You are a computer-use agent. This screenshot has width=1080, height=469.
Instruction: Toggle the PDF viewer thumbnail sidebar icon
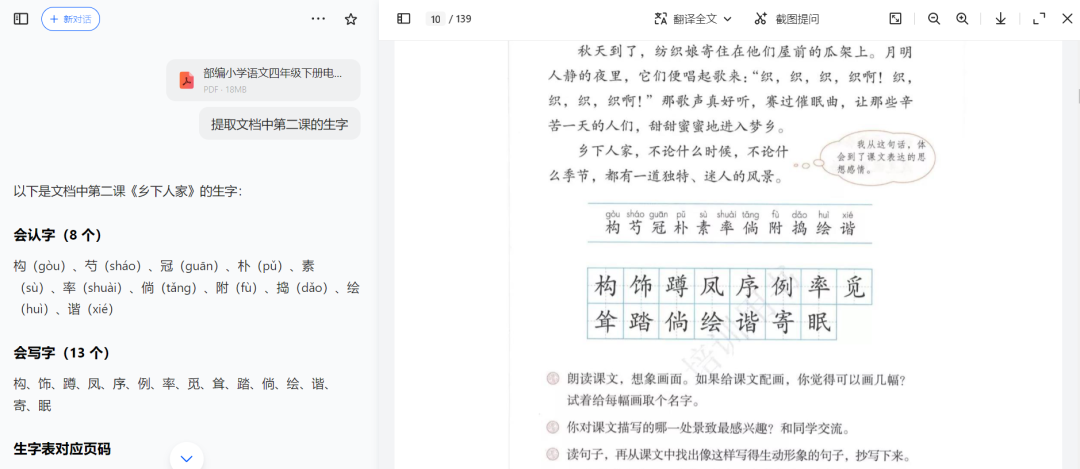404,19
